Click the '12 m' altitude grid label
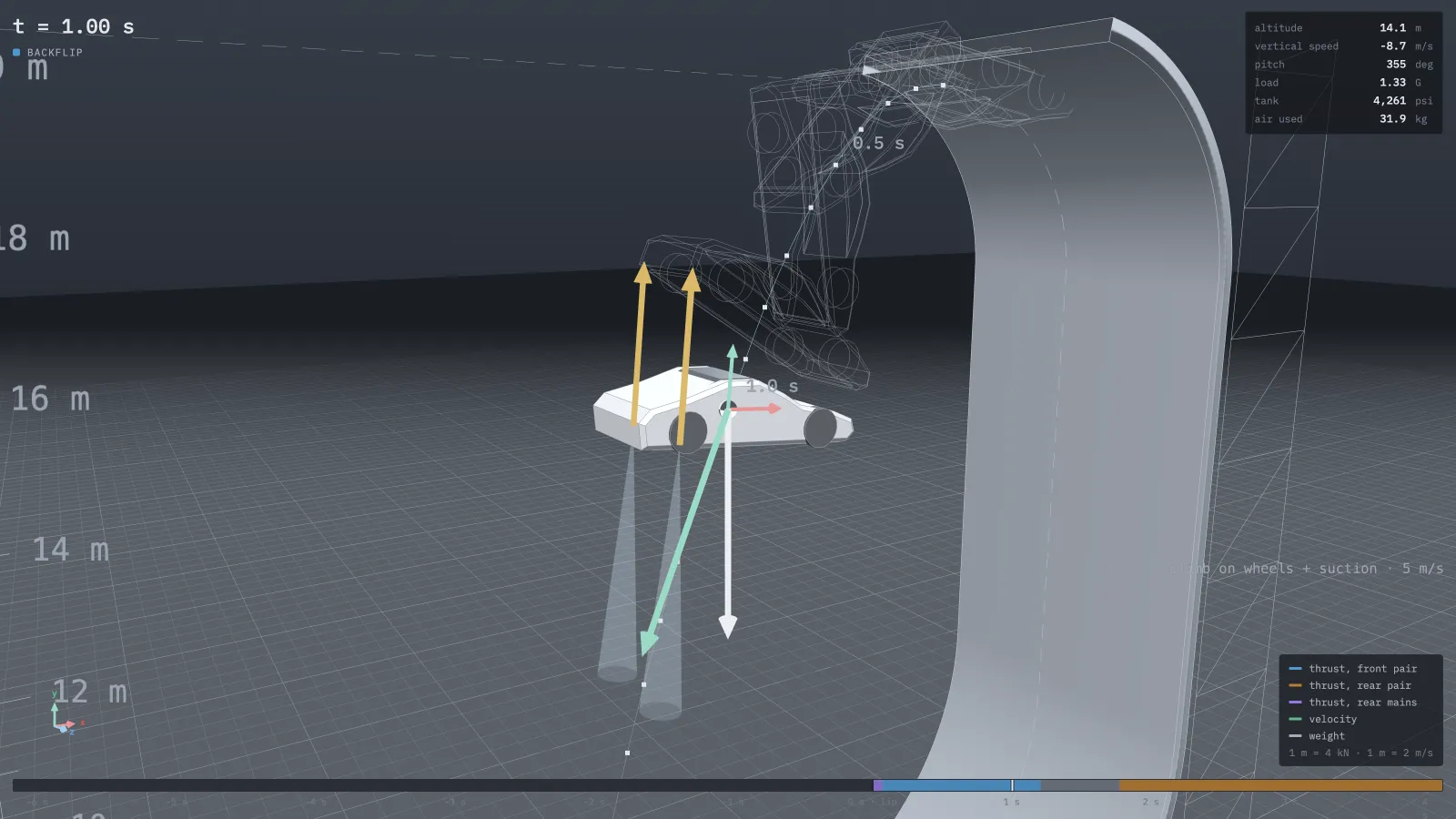The height and width of the screenshot is (819, 1456). 89,692
